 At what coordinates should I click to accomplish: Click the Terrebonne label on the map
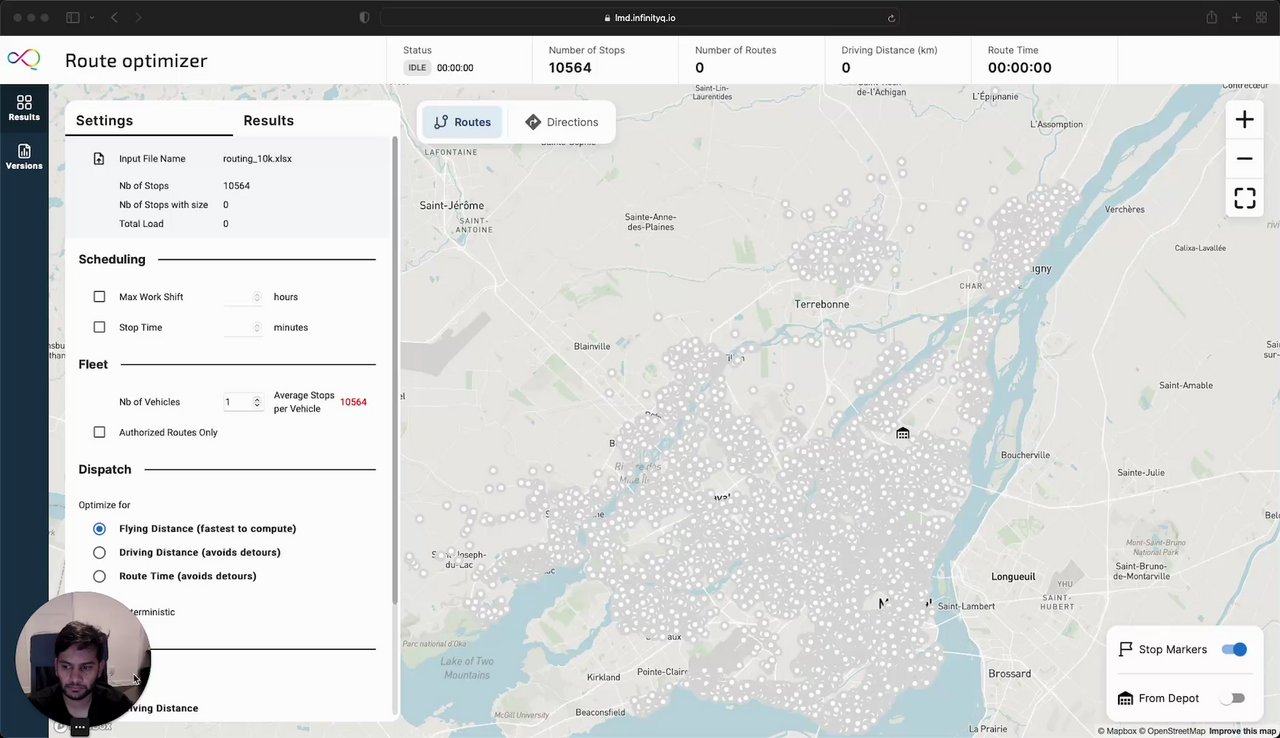coord(822,304)
